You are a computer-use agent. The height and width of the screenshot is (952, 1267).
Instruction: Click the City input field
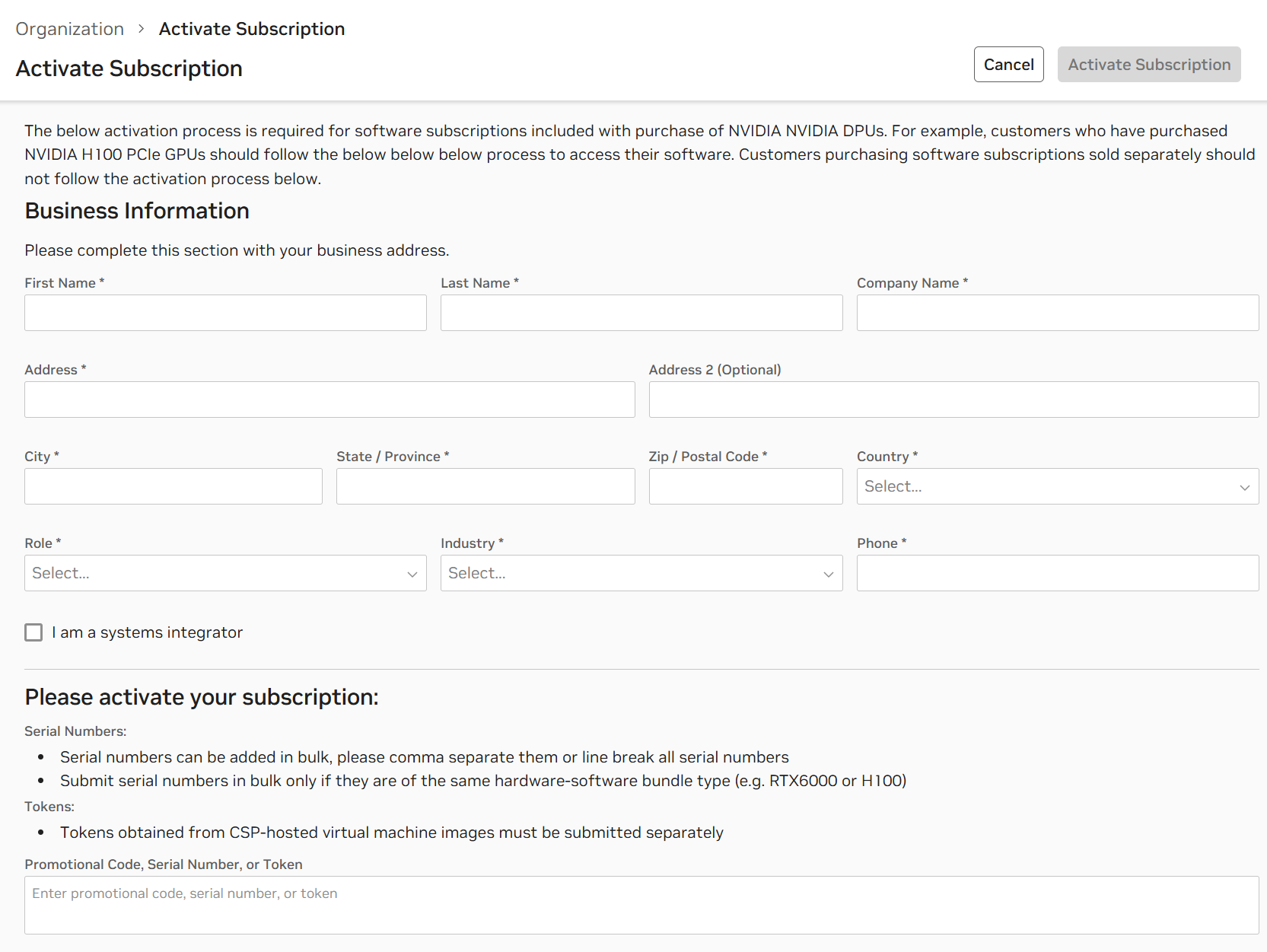[173, 486]
